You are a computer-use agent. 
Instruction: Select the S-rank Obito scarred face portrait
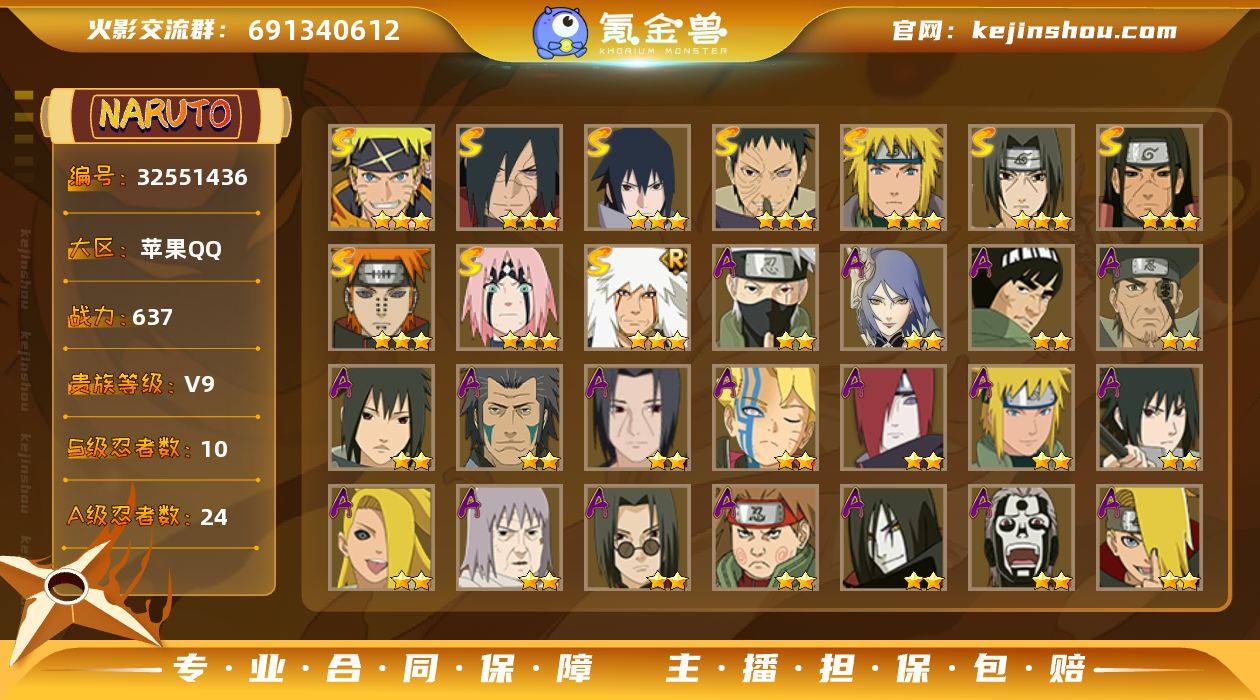(x=766, y=178)
